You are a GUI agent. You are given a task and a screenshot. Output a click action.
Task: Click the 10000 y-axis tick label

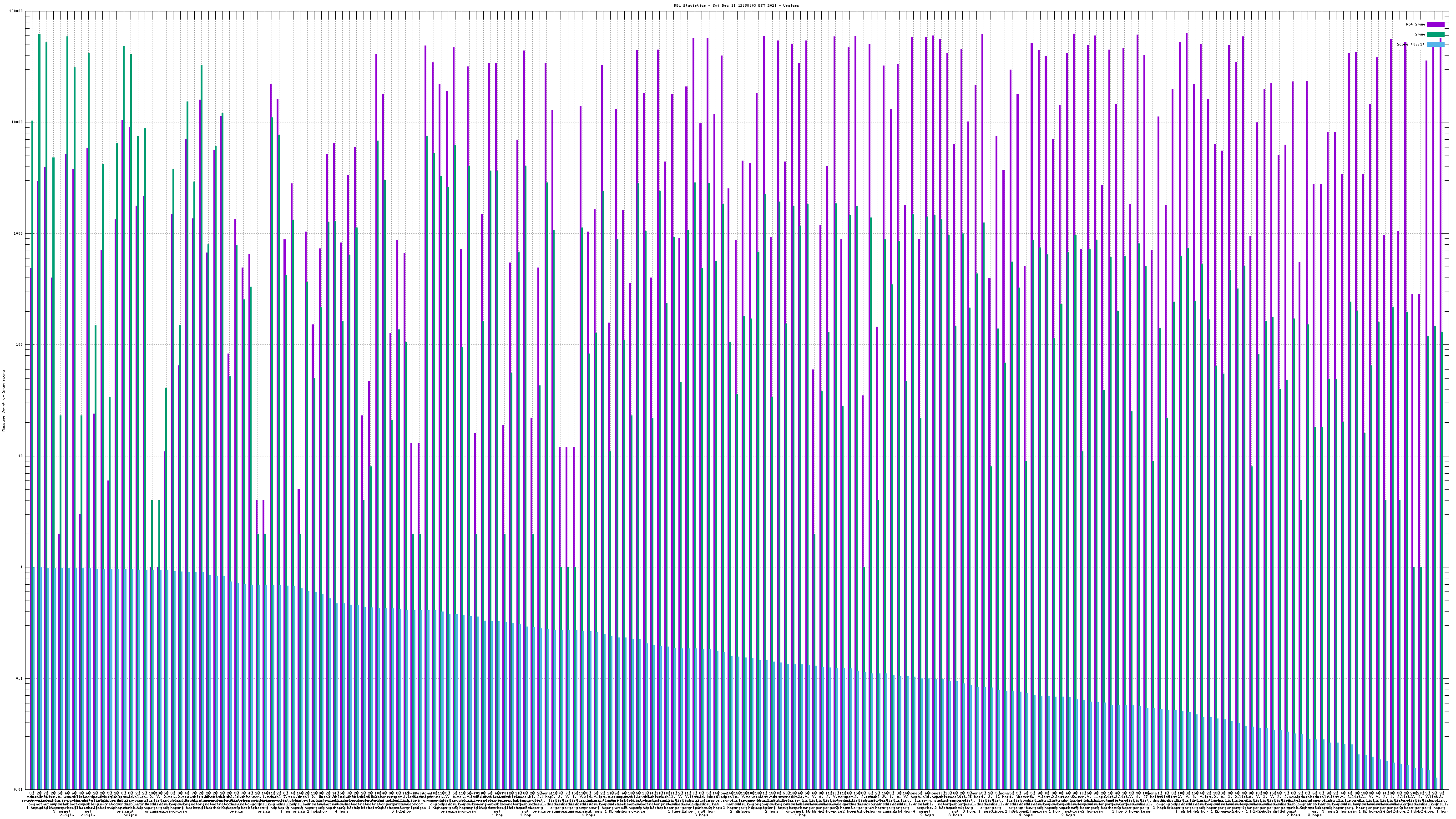pos(18,123)
